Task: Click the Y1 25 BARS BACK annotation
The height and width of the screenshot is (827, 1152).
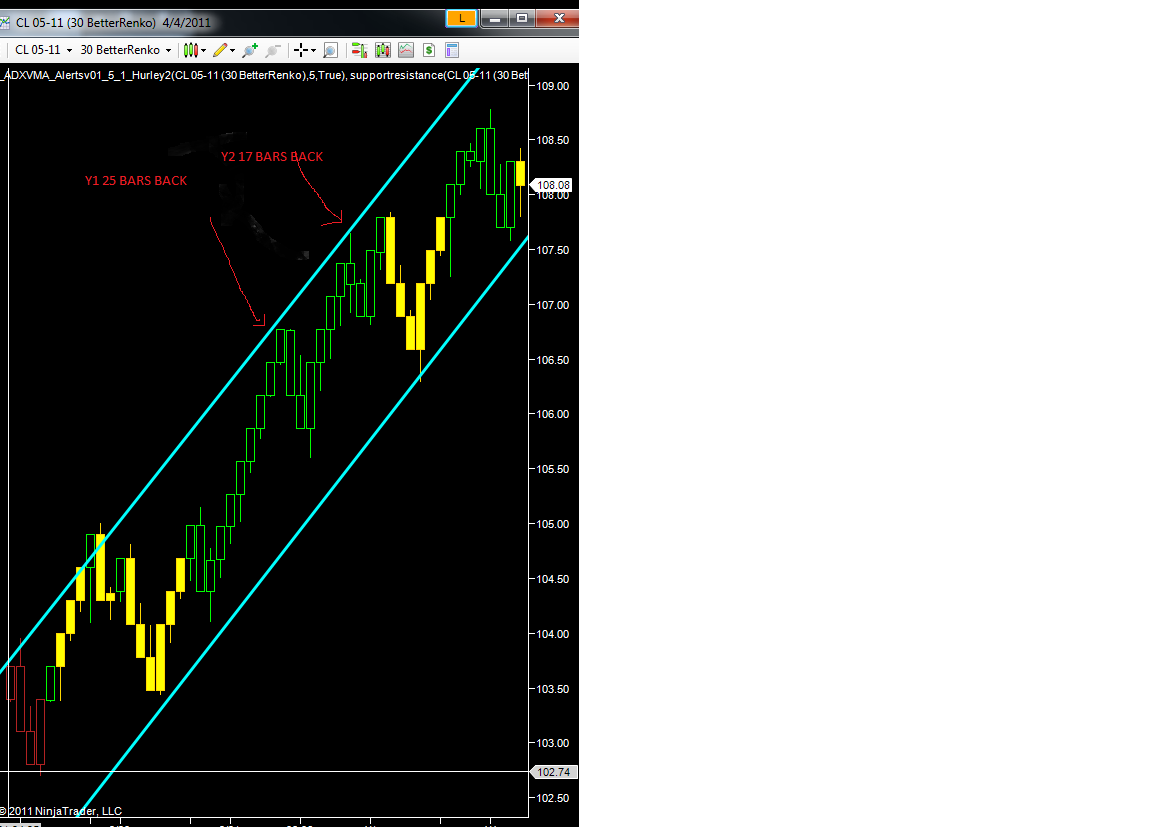Action: 136,181
